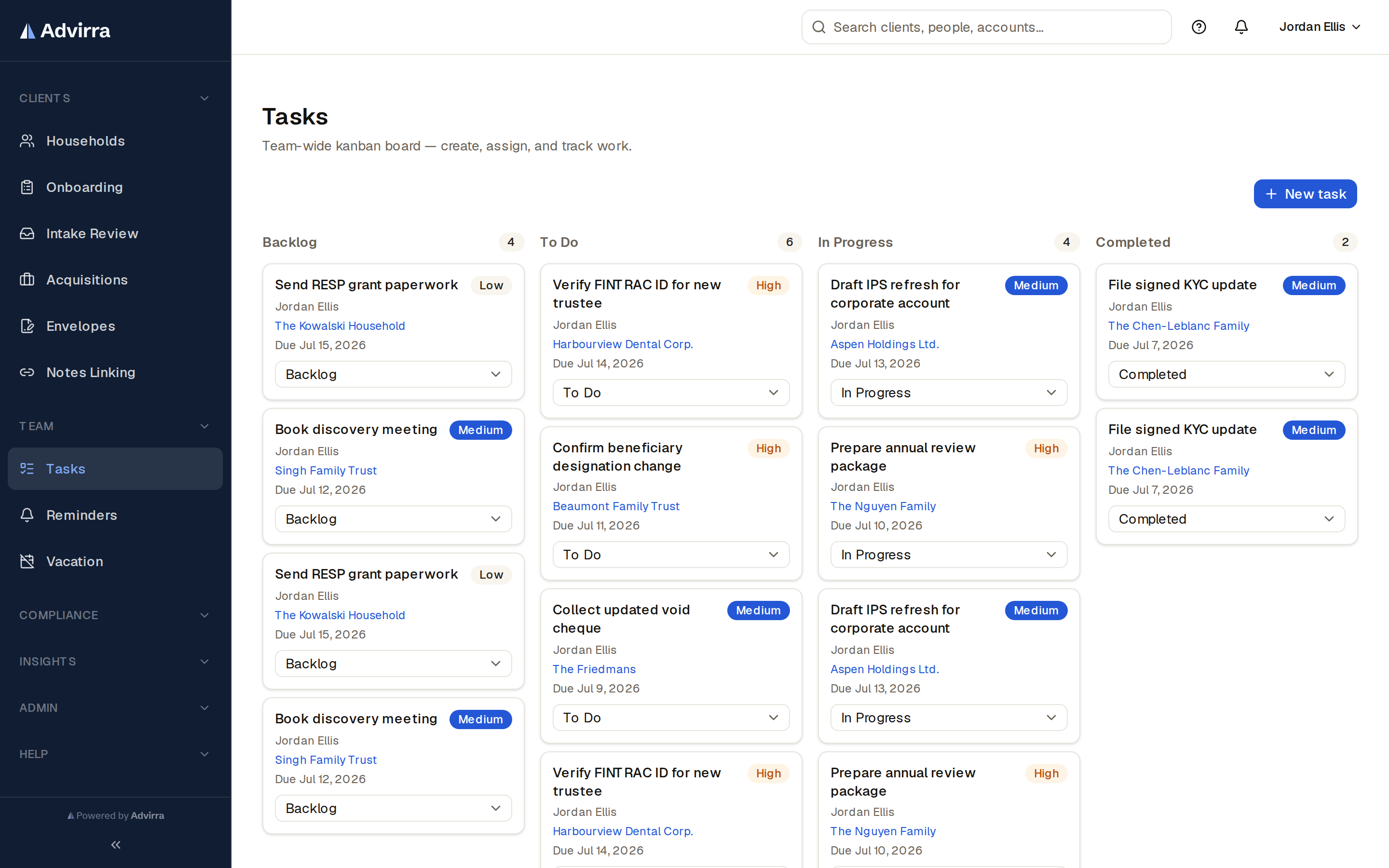Click the Intake Review inbox icon
1389x868 pixels.
pos(27,234)
